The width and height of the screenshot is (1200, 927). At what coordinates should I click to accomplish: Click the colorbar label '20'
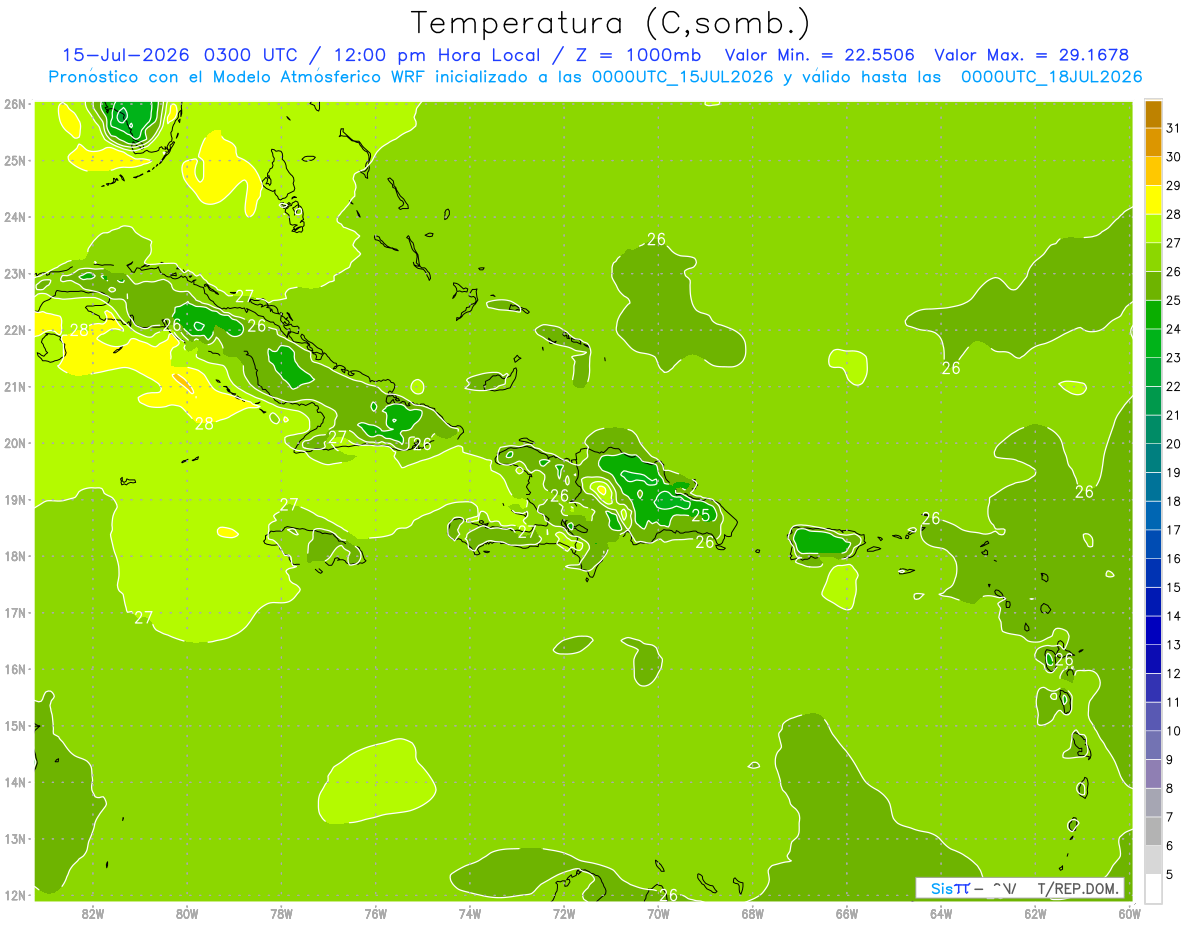click(1173, 444)
